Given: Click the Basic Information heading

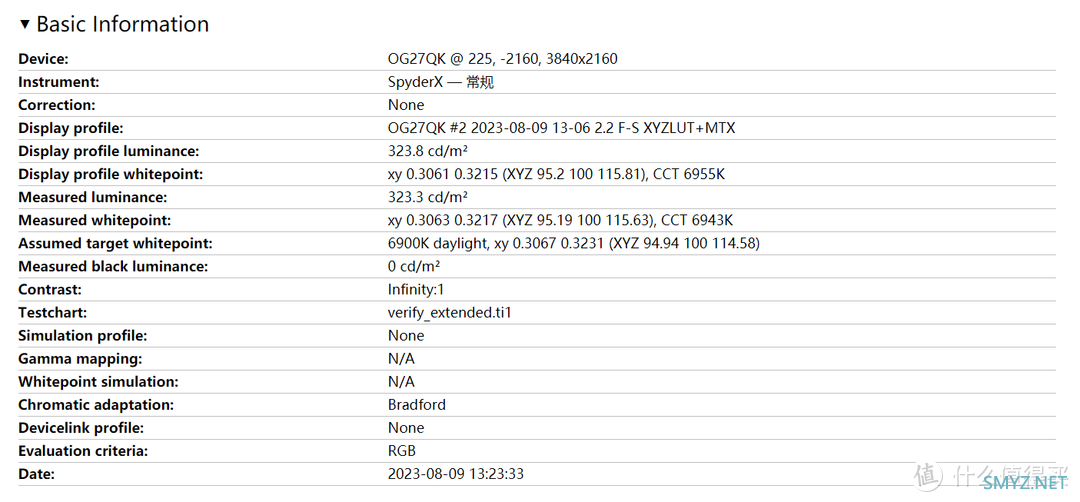Looking at the screenshot, I should coord(123,24).
